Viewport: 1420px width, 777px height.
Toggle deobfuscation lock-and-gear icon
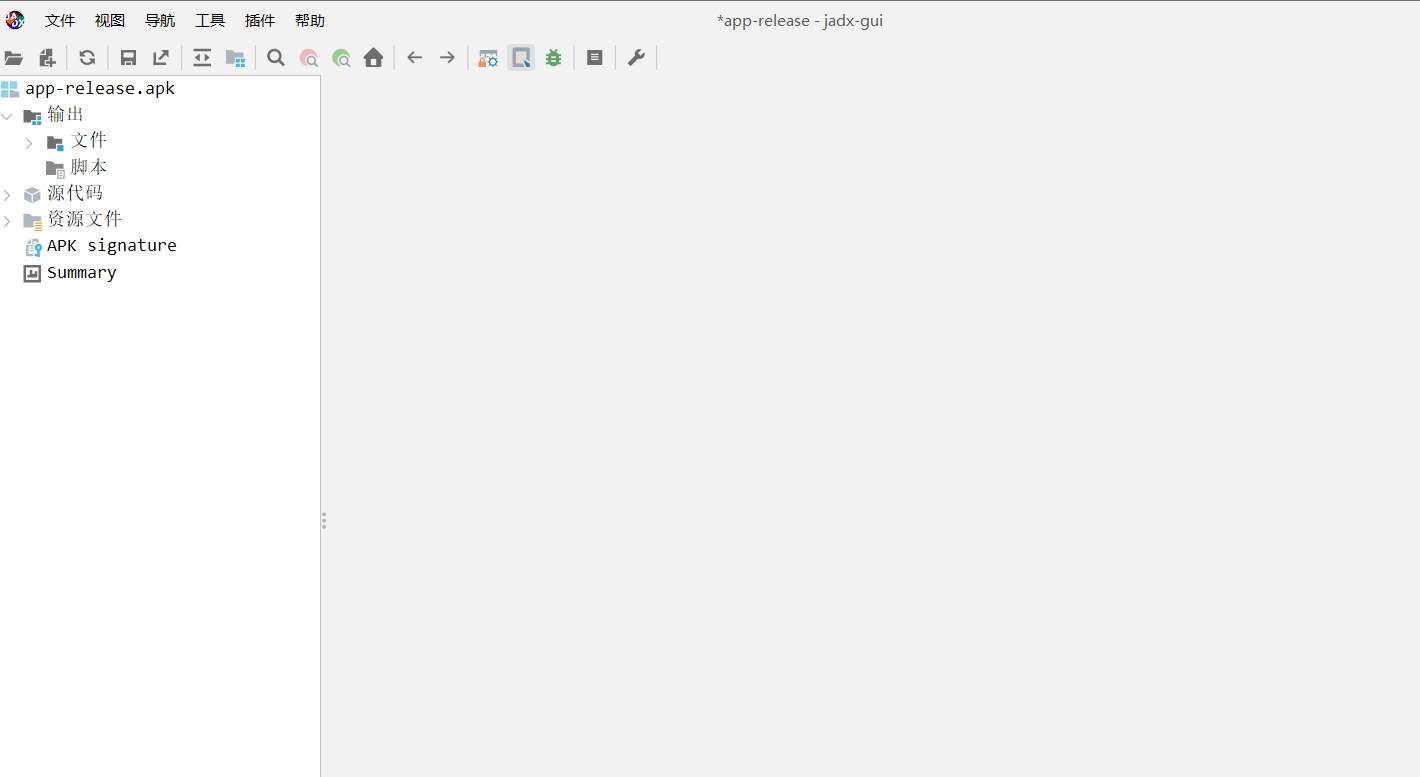[x=488, y=58]
